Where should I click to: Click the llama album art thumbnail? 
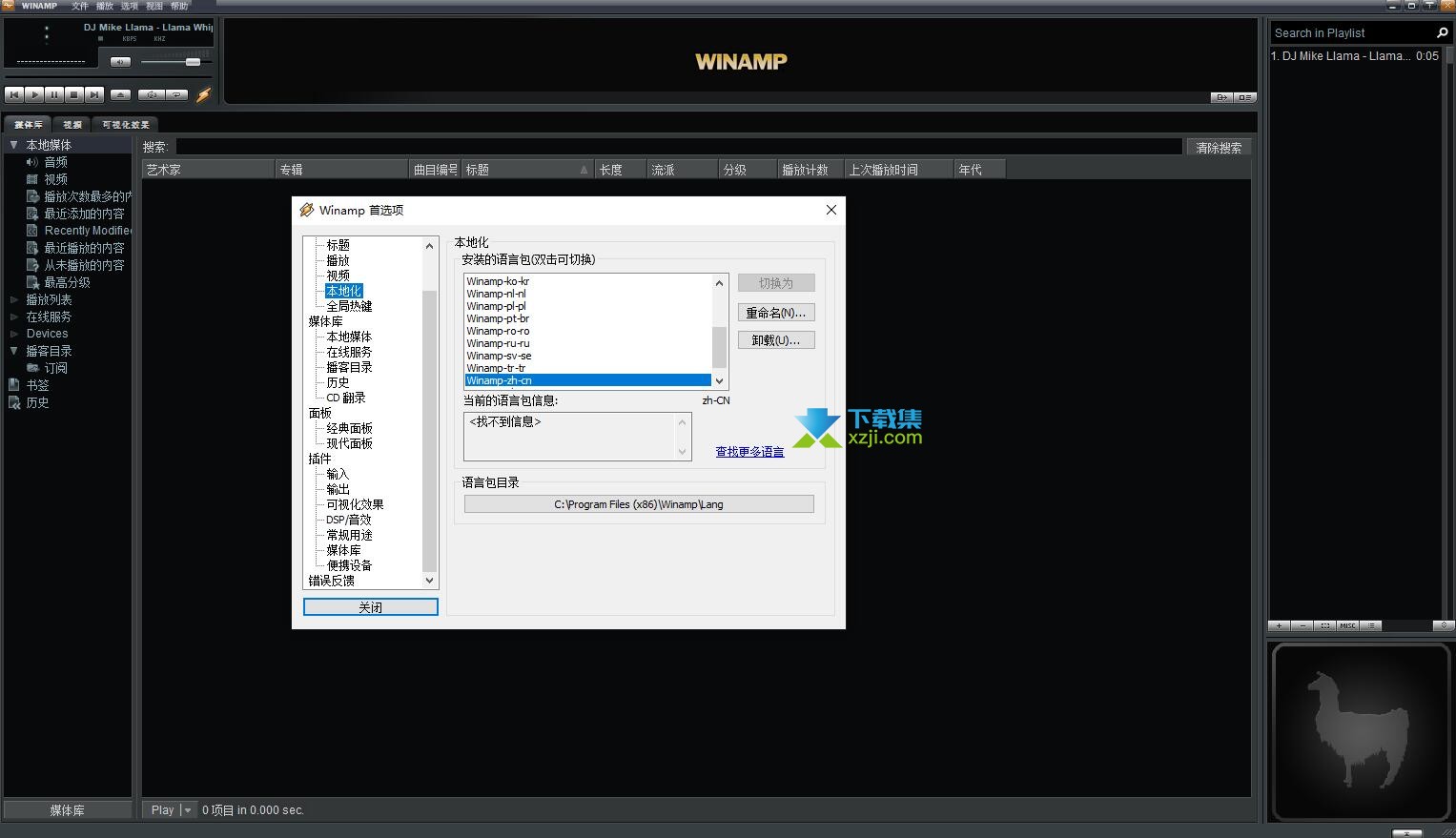(x=1362, y=731)
